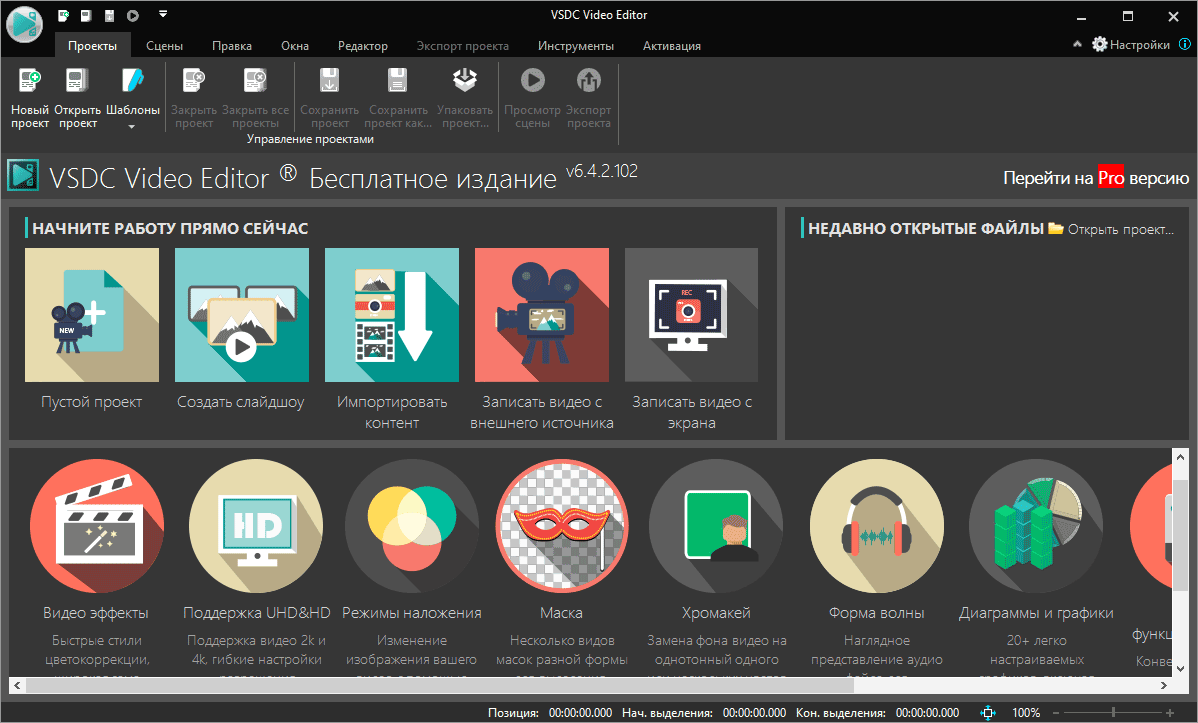The image size is (1198, 723).
Task: Click the Маска carnival mask icon
Action: tap(562, 526)
